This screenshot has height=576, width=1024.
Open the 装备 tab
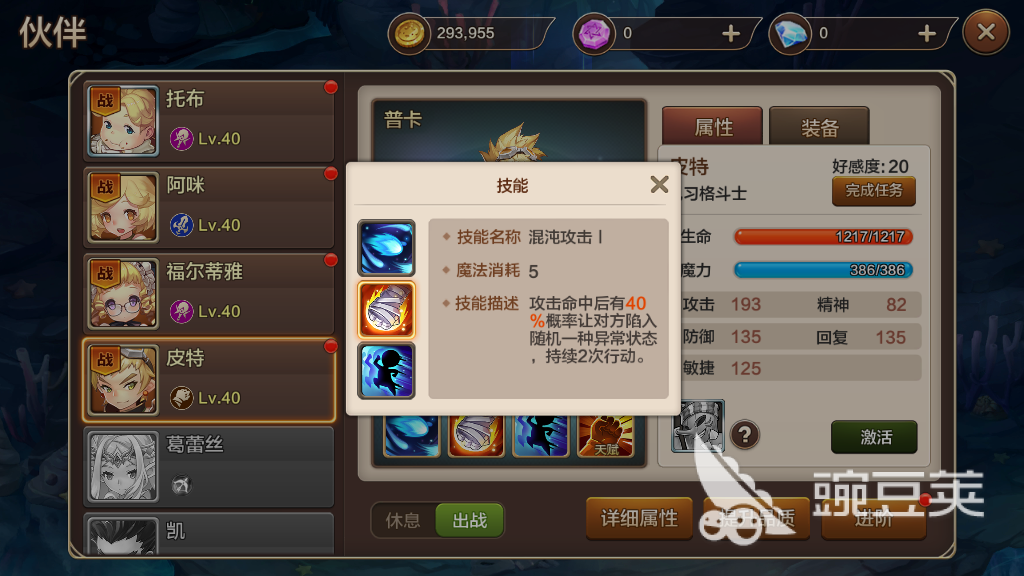point(819,126)
